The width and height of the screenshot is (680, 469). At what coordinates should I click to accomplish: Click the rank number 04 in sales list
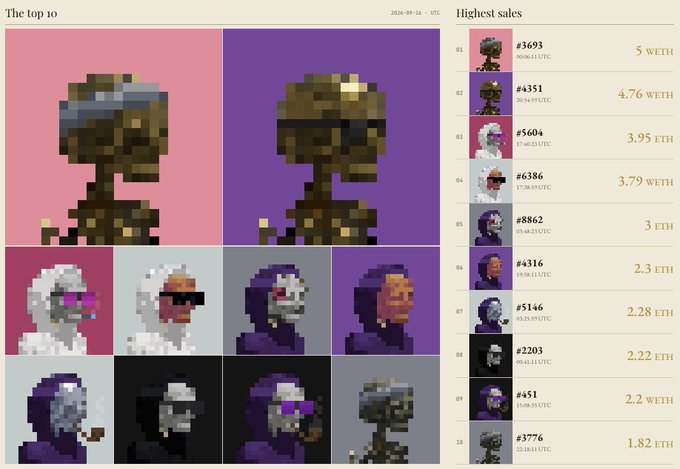pos(459,180)
